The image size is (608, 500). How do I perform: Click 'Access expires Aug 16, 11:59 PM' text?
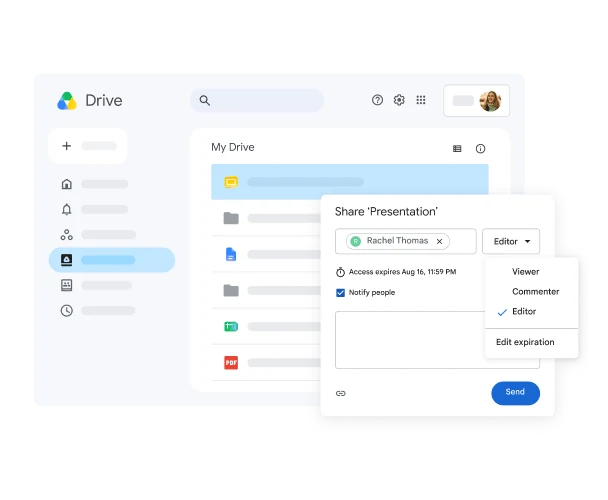click(402, 272)
